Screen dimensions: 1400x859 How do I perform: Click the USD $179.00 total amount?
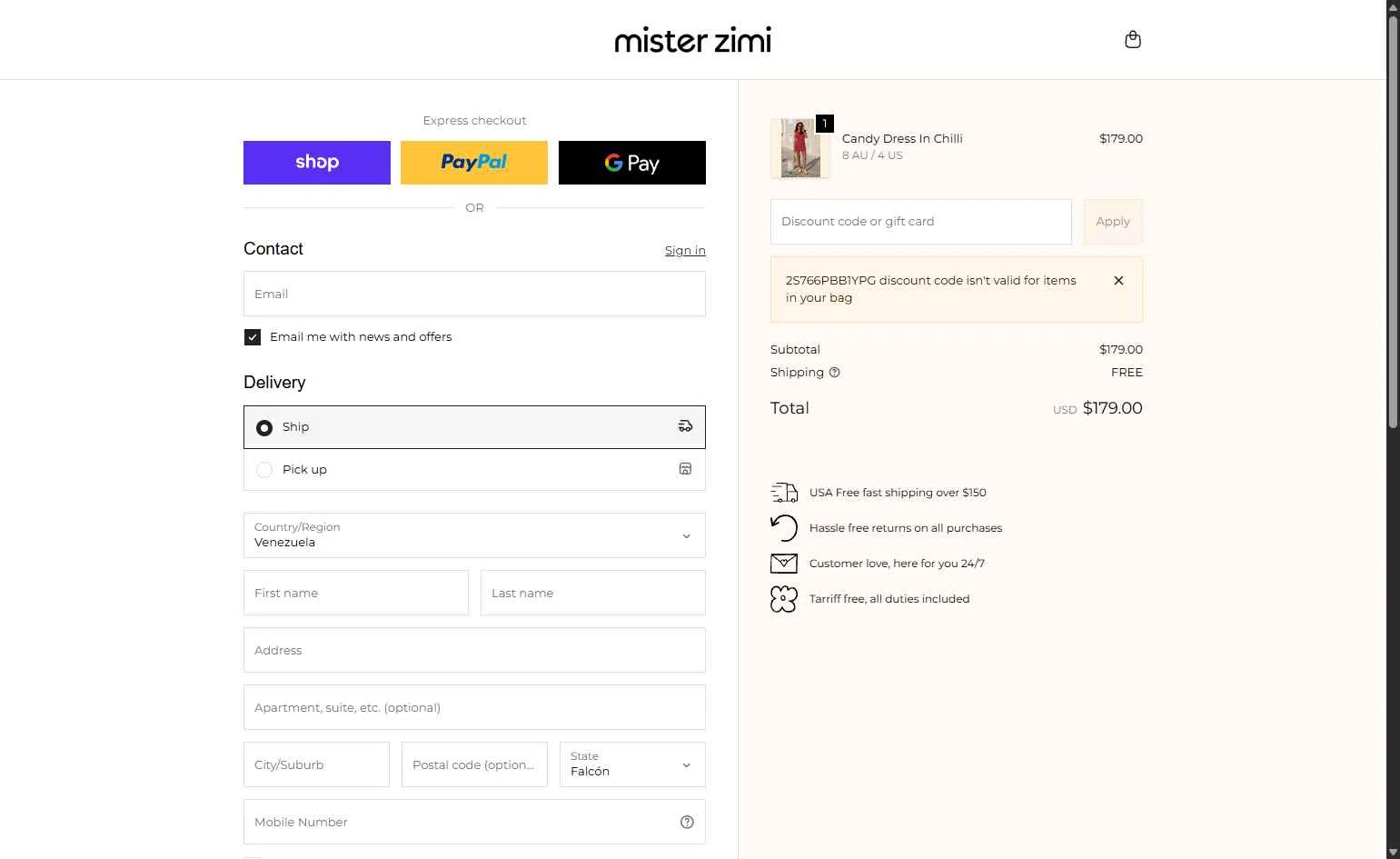(1097, 408)
